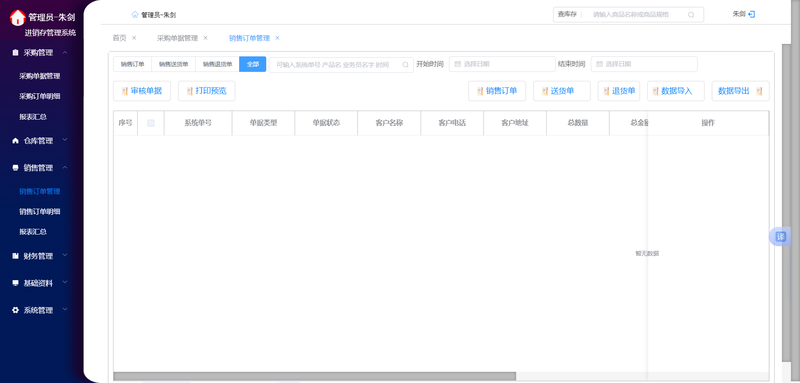Filter by 销售送货单 segment
This screenshot has width=800, height=383.
pyautogui.click(x=173, y=64)
